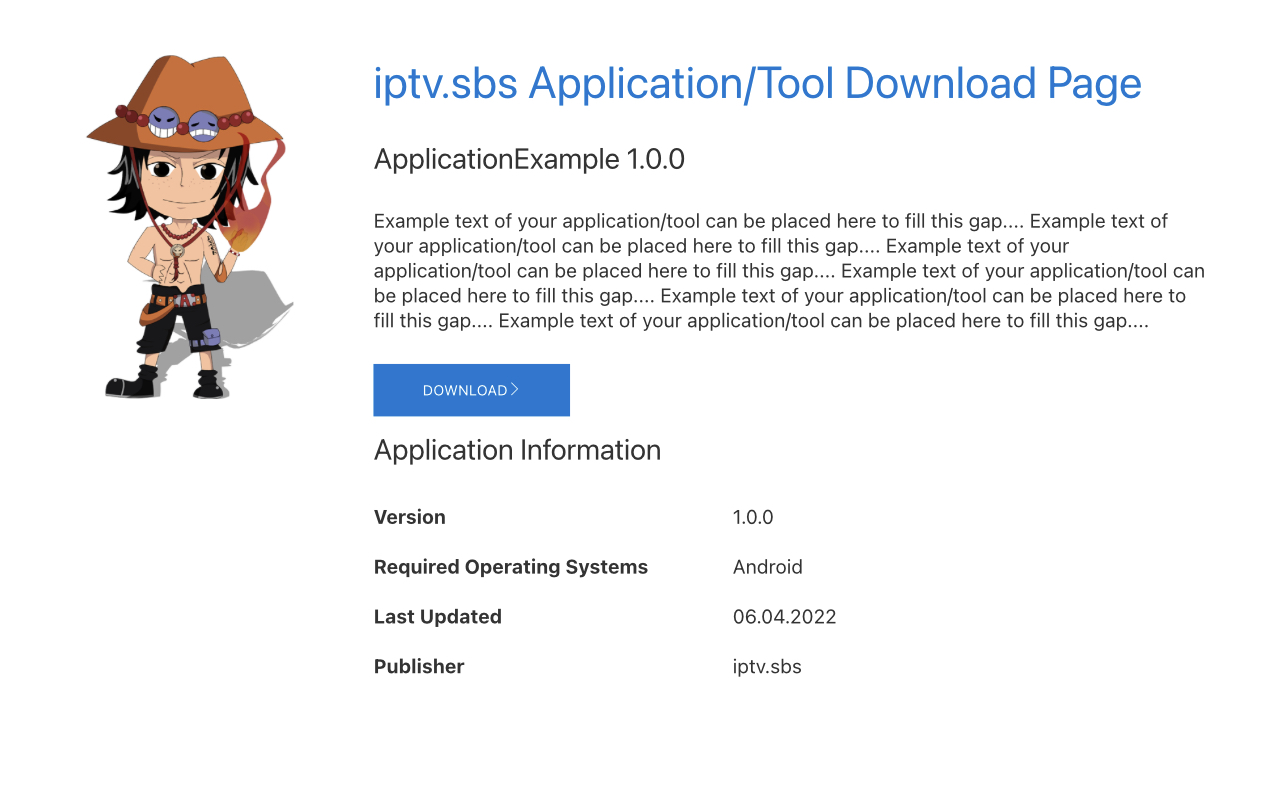Click the frowning skull emblem on hat

click(x=203, y=125)
